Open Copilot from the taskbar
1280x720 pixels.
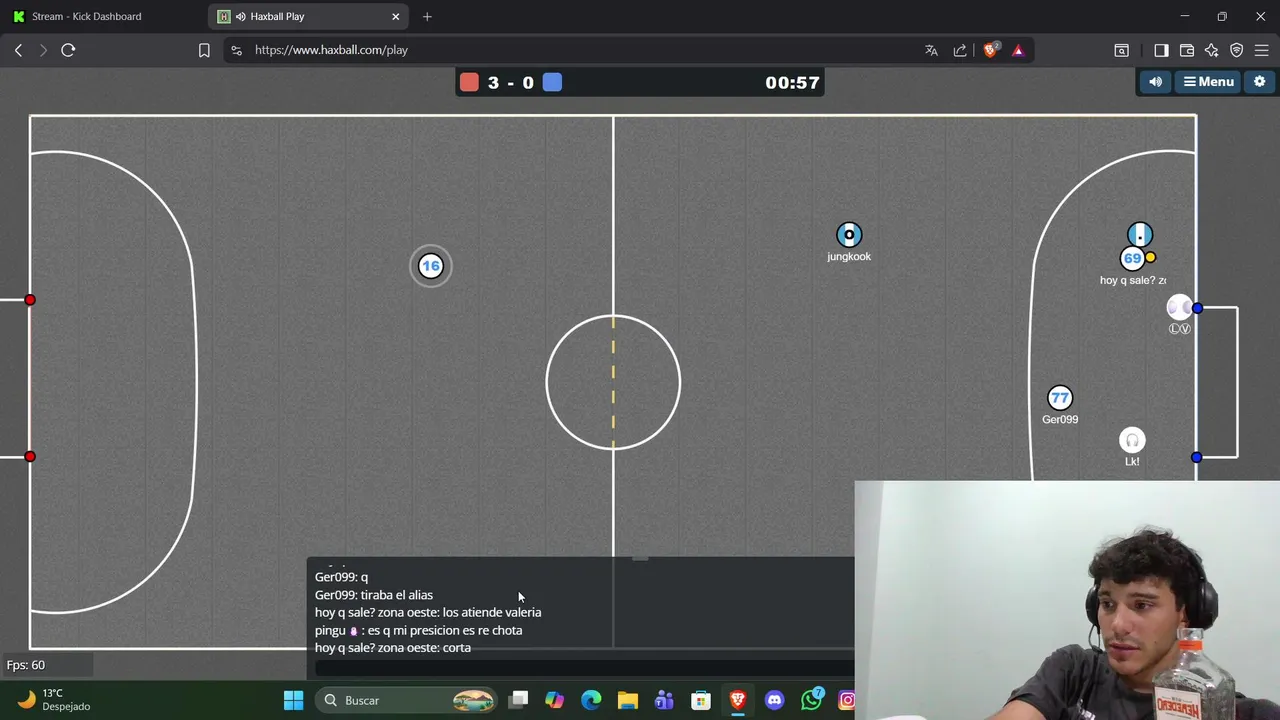(x=554, y=700)
